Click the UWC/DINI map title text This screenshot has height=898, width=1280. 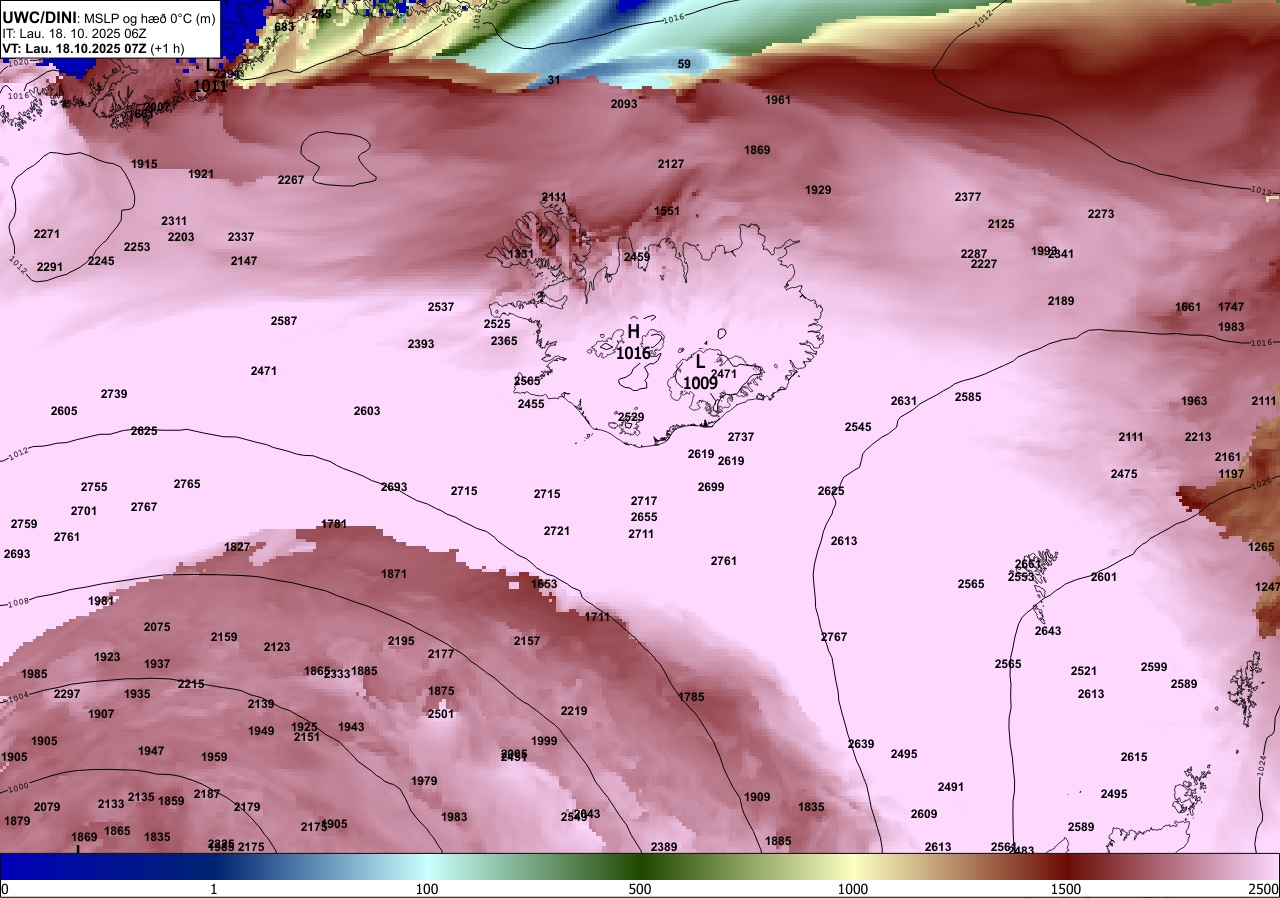click(108, 18)
